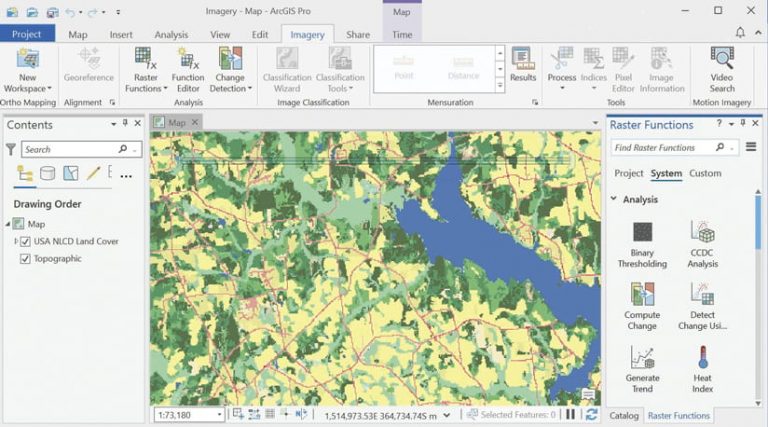Collapse the Analysis category
Viewport: 768px width, 427px height.
coord(613,199)
